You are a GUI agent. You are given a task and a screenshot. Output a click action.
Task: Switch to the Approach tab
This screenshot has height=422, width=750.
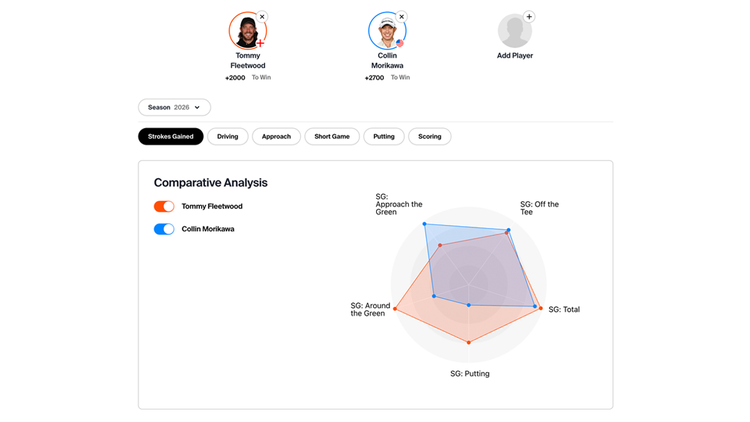click(x=276, y=136)
